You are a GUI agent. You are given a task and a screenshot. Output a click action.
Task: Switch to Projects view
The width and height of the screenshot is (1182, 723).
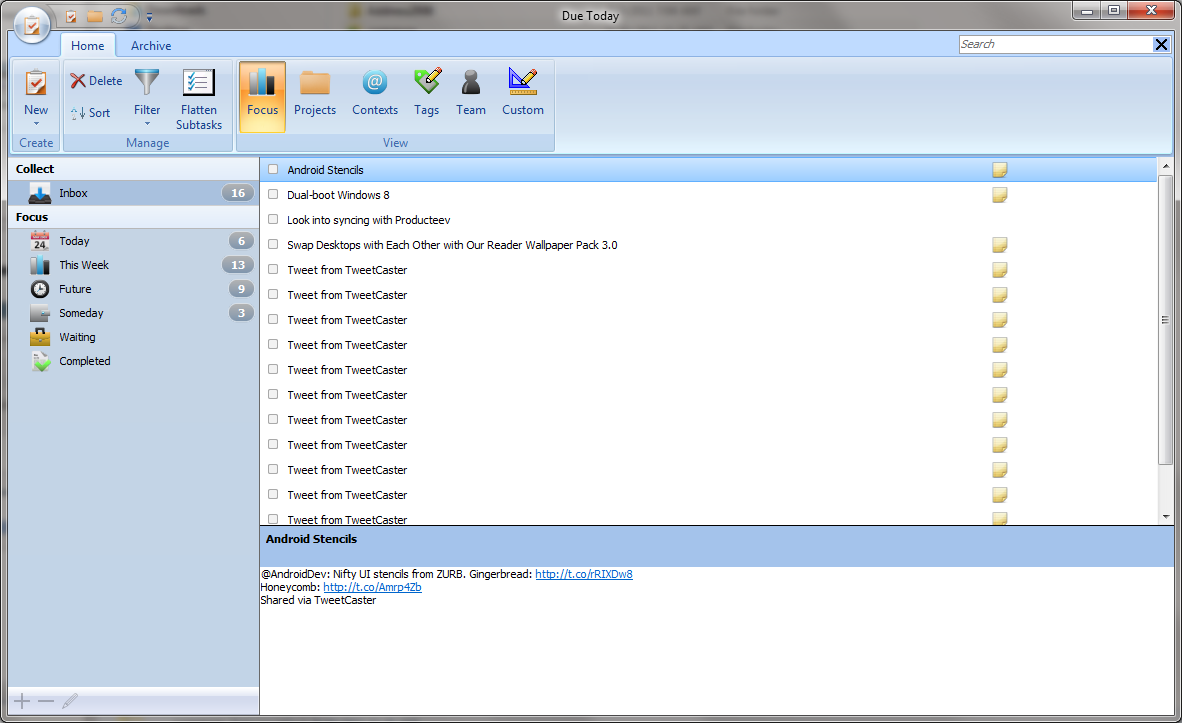point(315,95)
